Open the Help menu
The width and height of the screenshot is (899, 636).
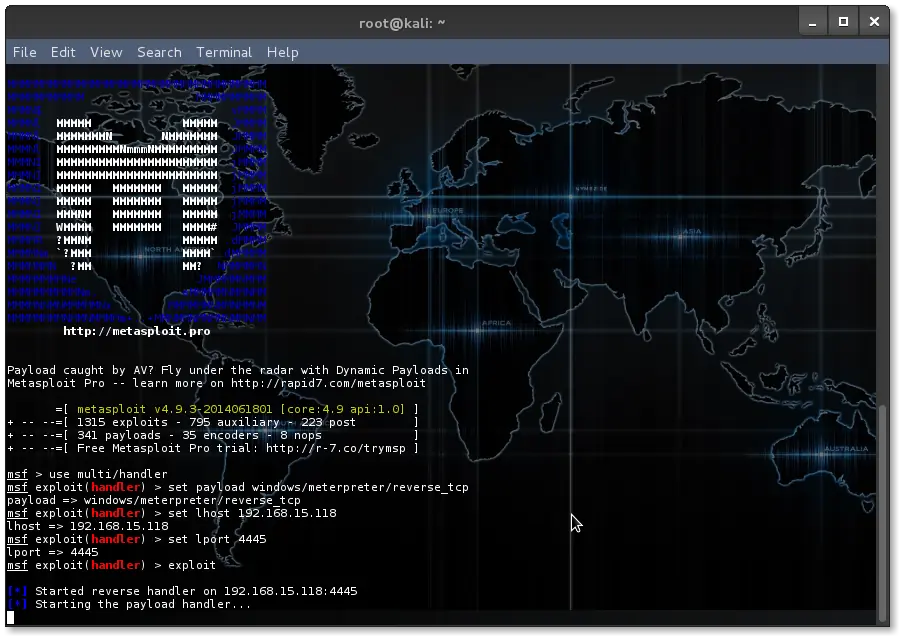[x=283, y=52]
